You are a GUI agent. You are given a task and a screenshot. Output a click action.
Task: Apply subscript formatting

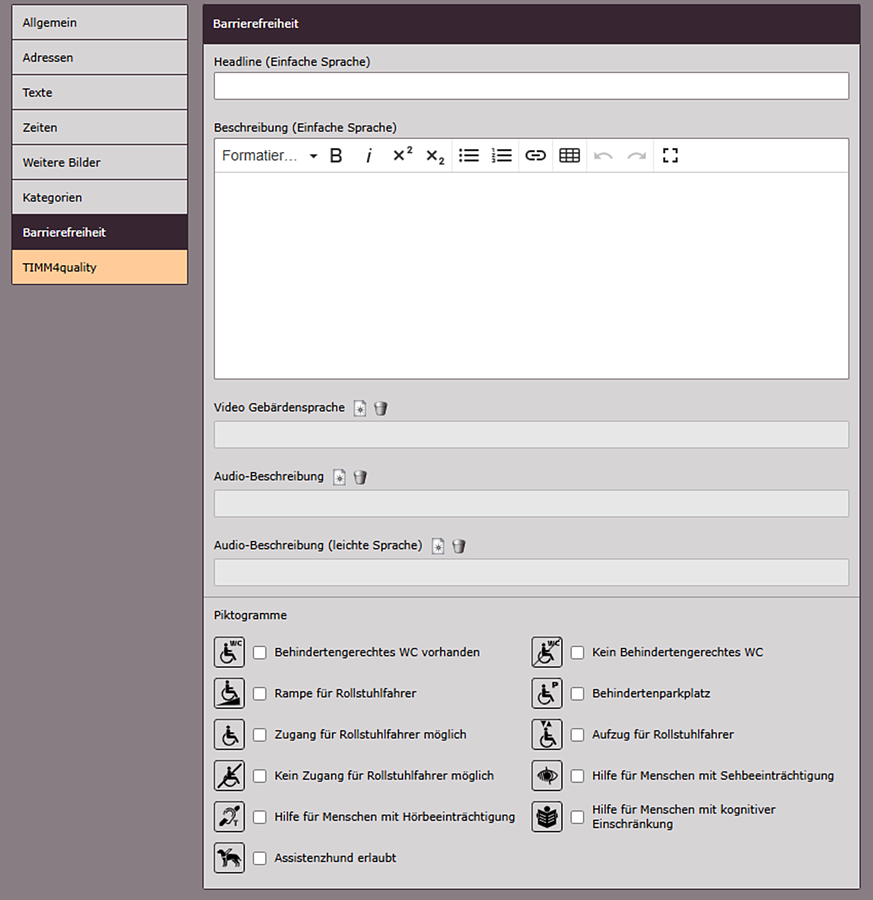pos(435,156)
